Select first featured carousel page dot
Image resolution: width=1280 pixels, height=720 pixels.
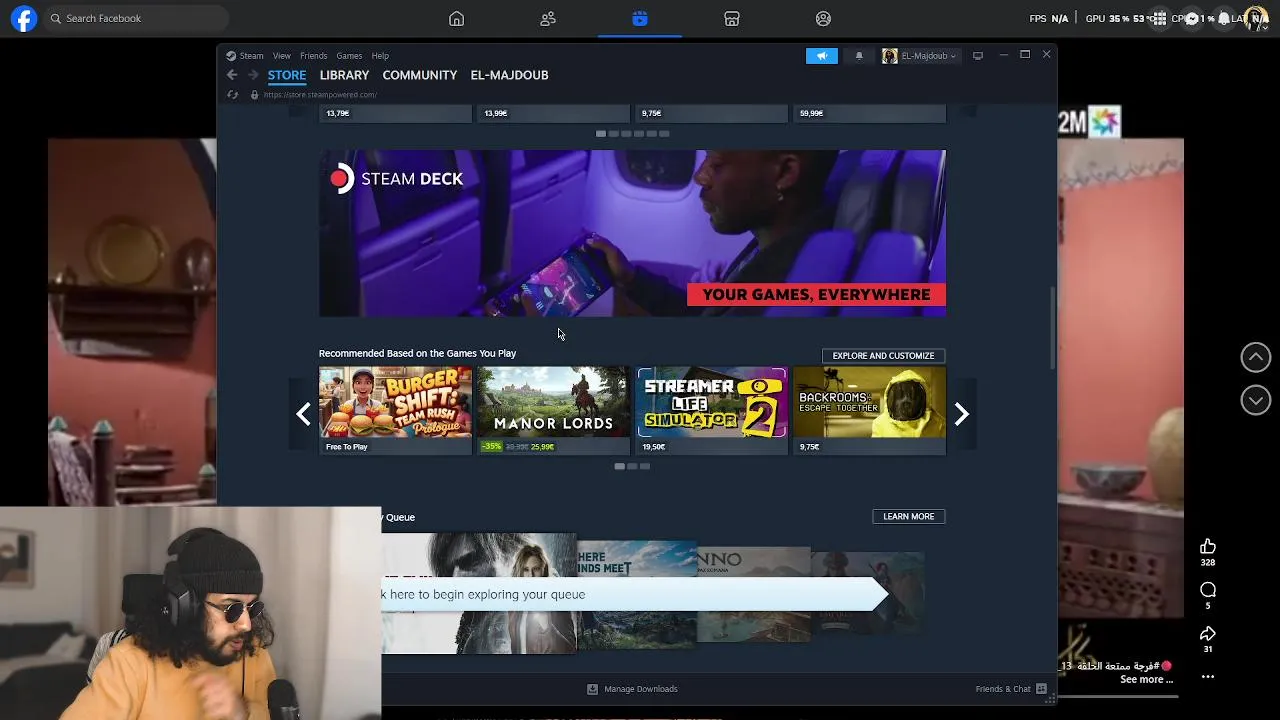click(600, 134)
